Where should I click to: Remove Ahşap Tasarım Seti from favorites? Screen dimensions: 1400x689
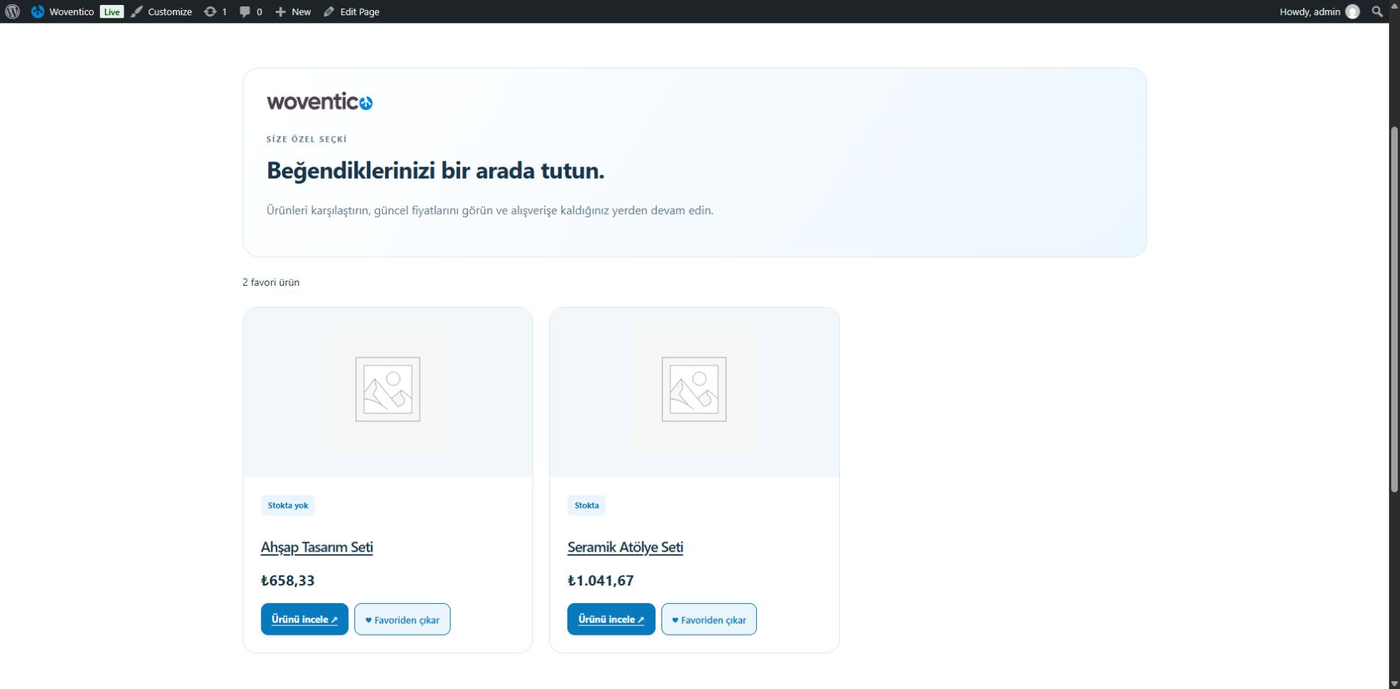click(x=402, y=619)
